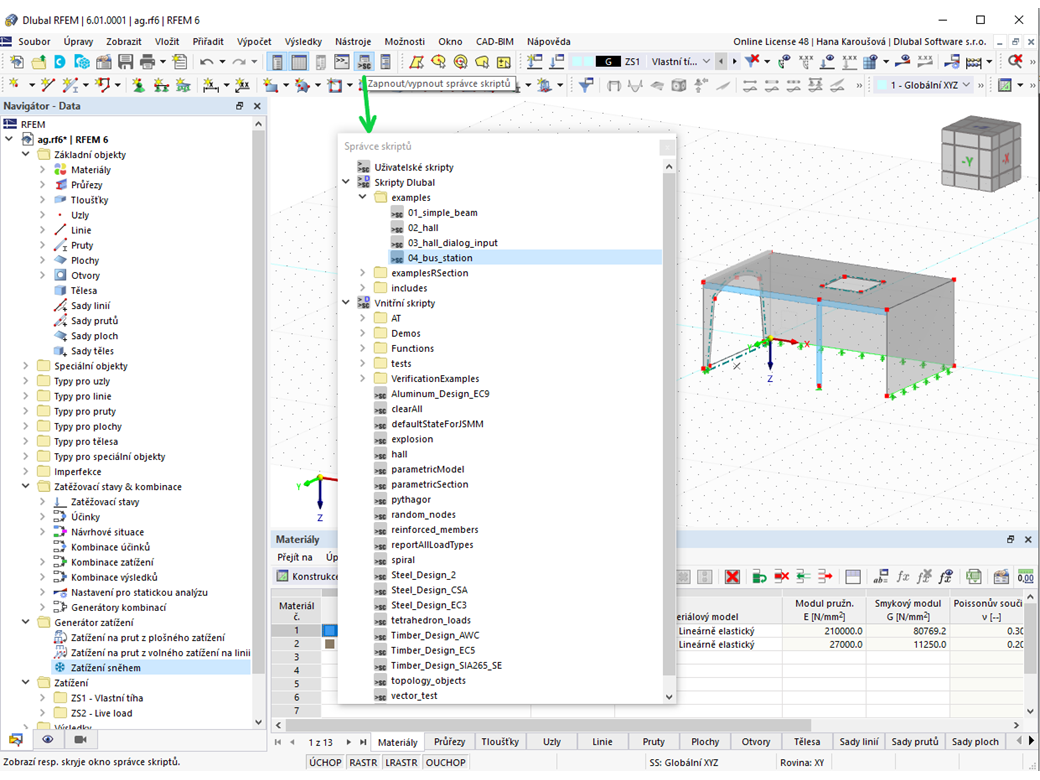Open the Výpočet menu

click(254, 41)
